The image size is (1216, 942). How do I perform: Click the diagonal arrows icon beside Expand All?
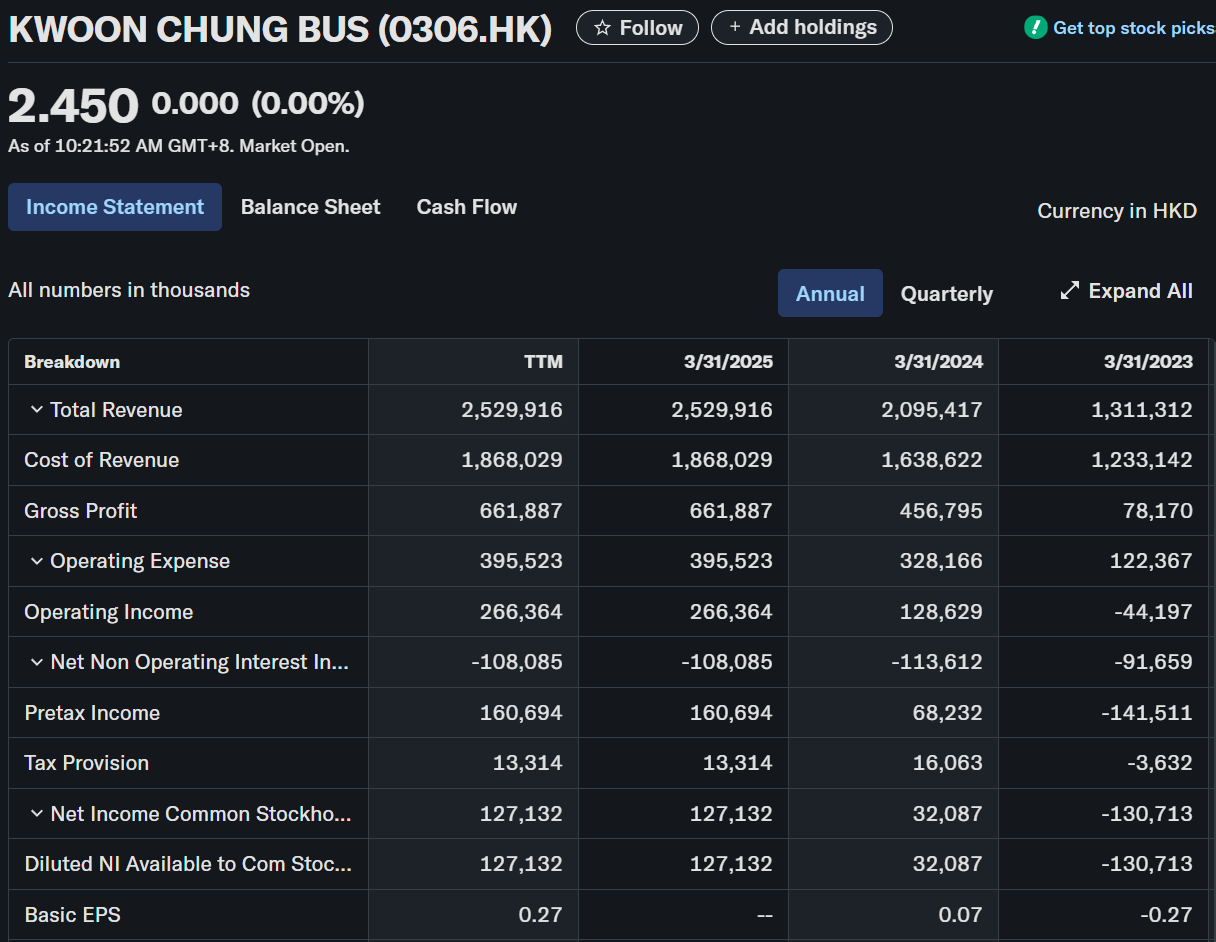click(x=1070, y=291)
